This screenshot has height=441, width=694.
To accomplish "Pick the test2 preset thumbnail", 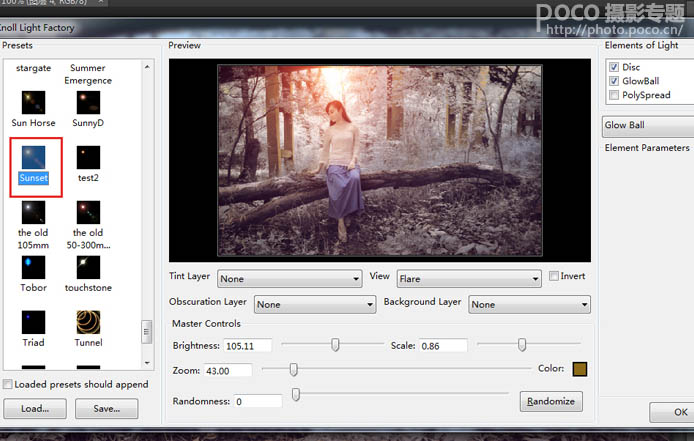I will 88,157.
